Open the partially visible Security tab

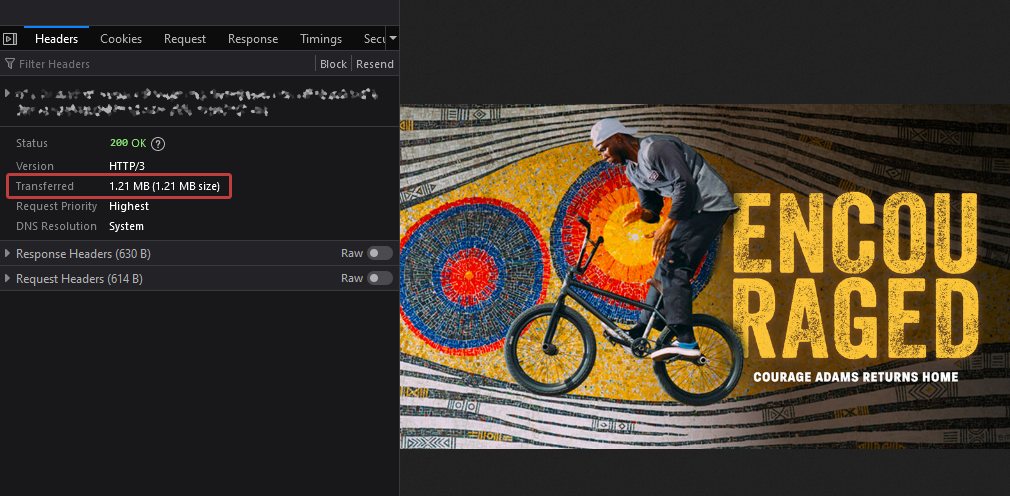pyautogui.click(x=374, y=39)
